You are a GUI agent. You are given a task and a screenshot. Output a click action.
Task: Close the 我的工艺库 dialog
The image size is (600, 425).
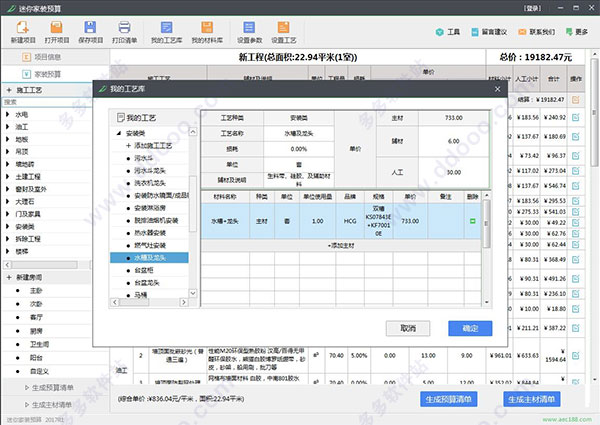[497, 89]
